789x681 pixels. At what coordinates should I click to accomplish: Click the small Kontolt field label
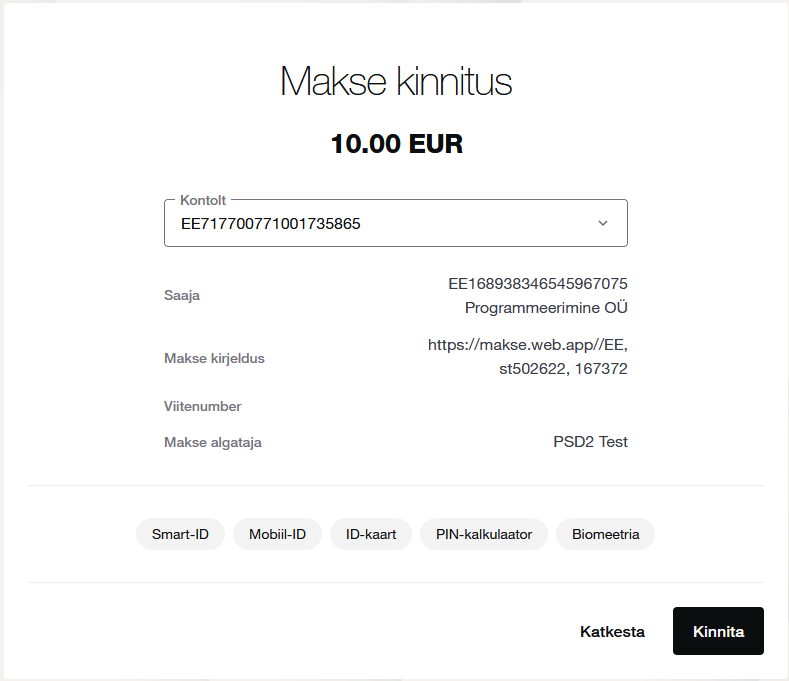(201, 200)
